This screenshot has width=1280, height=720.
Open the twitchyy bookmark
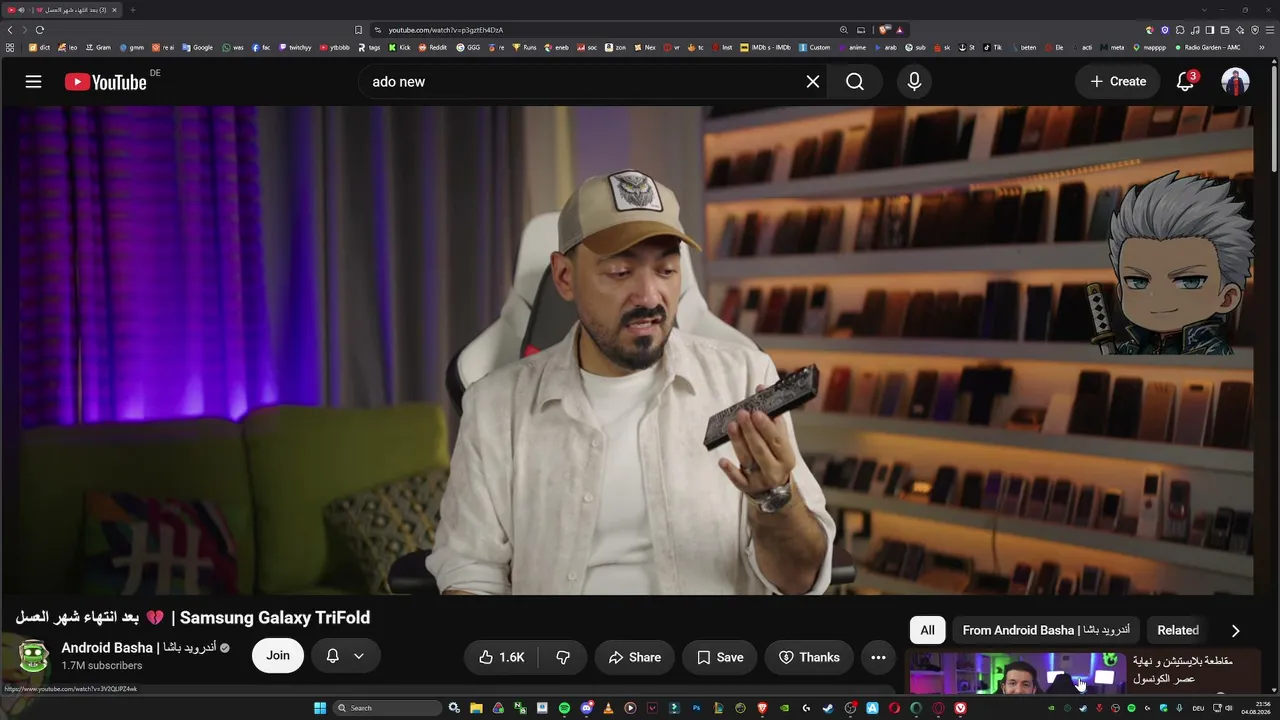295,47
